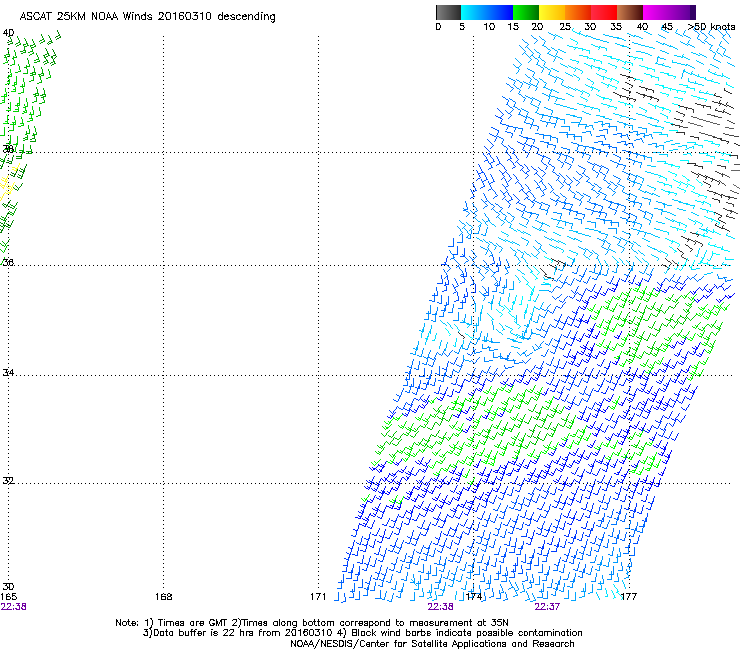740x650 pixels.
Task: Click the longitude axis label '171'
Action: (318, 597)
